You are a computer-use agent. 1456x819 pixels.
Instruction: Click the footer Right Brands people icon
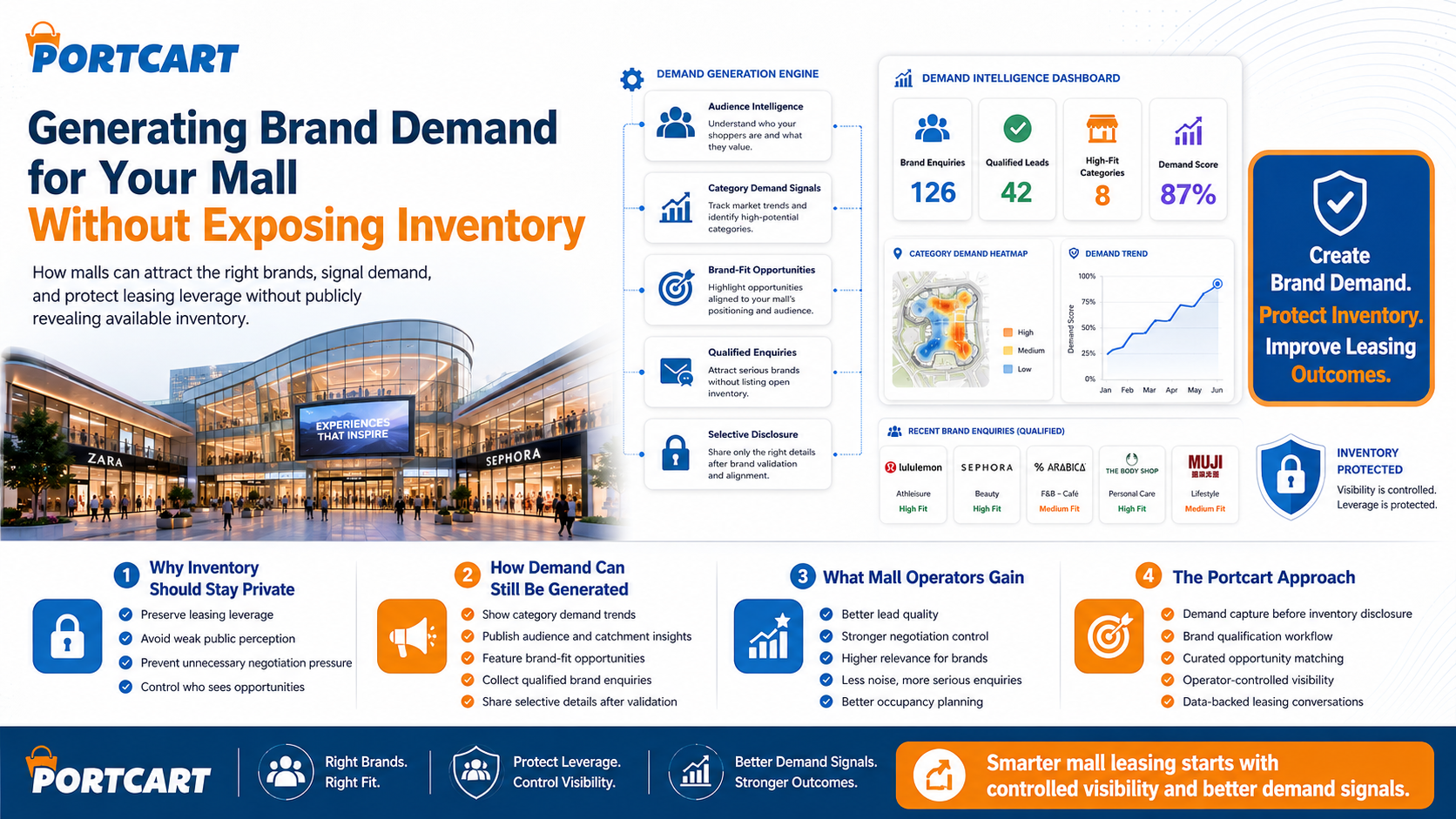click(286, 772)
